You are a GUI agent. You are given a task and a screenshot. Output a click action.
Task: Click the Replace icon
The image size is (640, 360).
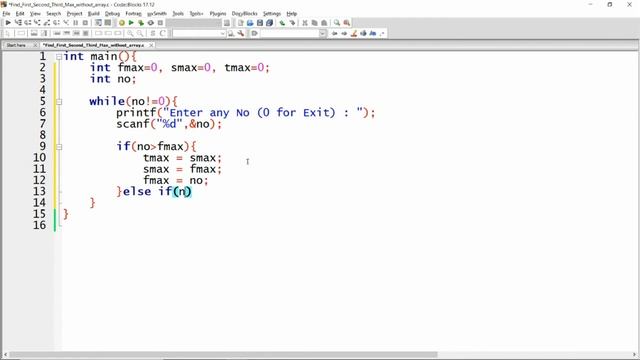pyautogui.click(x=347, y=22)
